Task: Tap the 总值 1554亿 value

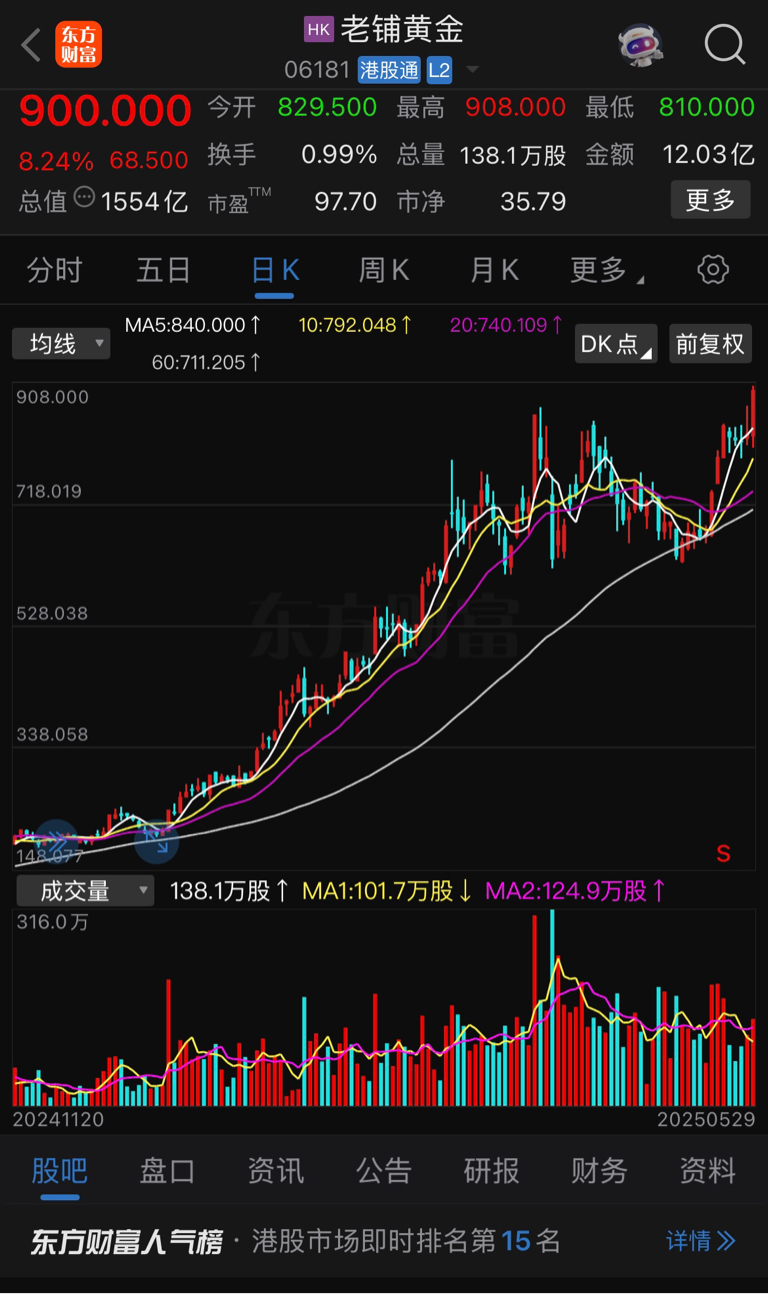Action: pos(144,201)
